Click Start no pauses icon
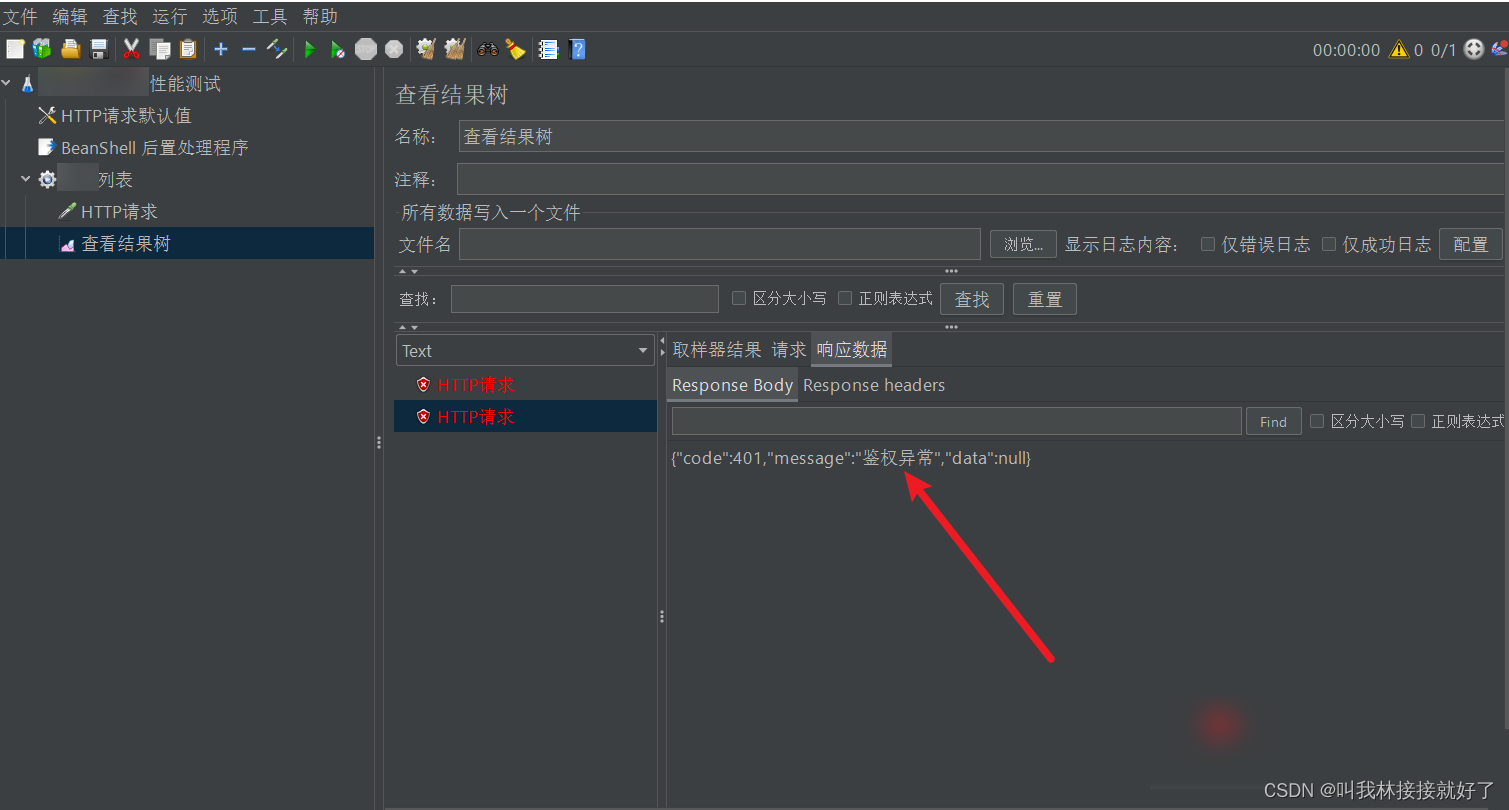Screen dimensions: 1509x810 (338, 49)
